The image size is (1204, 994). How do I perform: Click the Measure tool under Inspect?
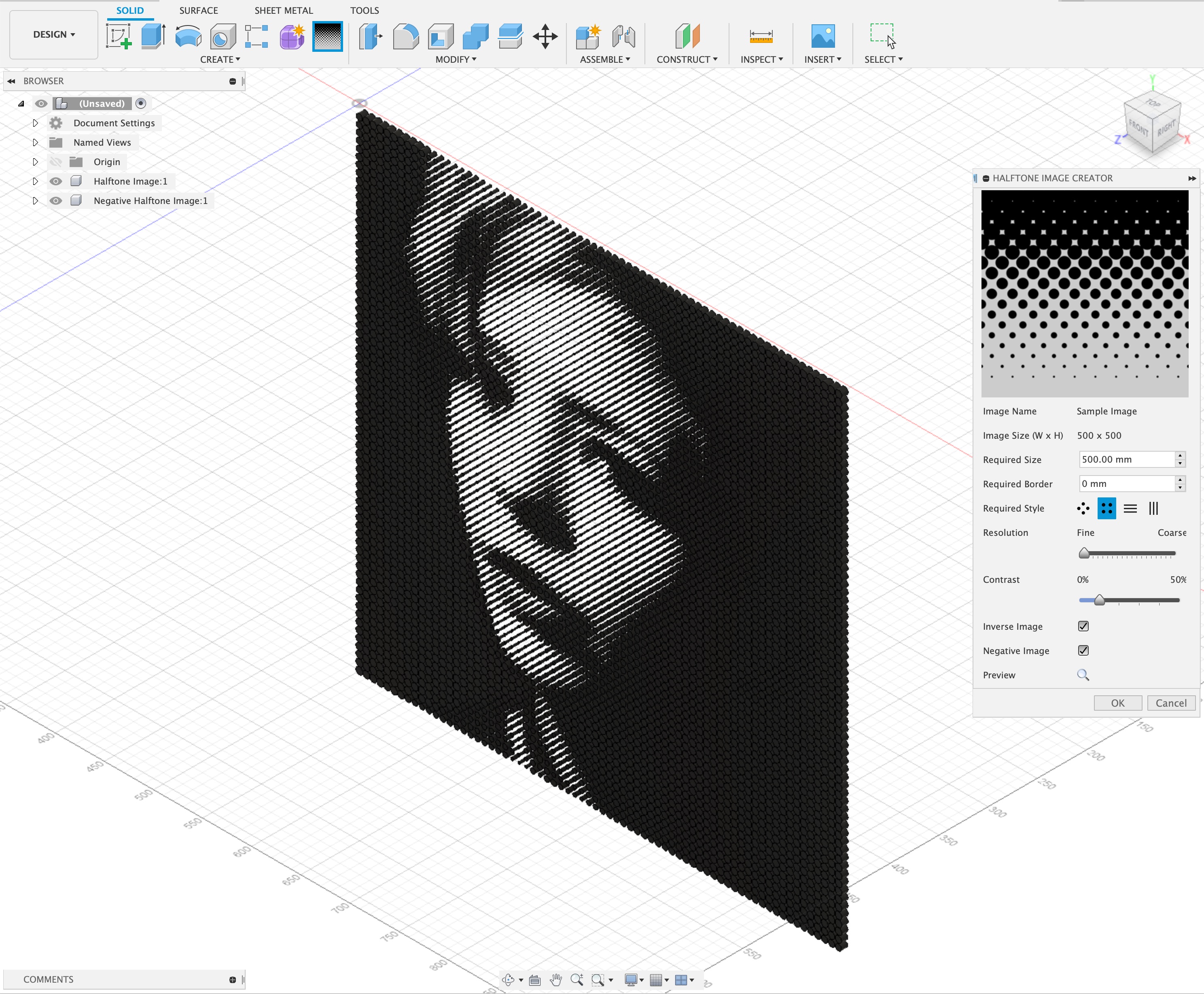click(x=761, y=36)
